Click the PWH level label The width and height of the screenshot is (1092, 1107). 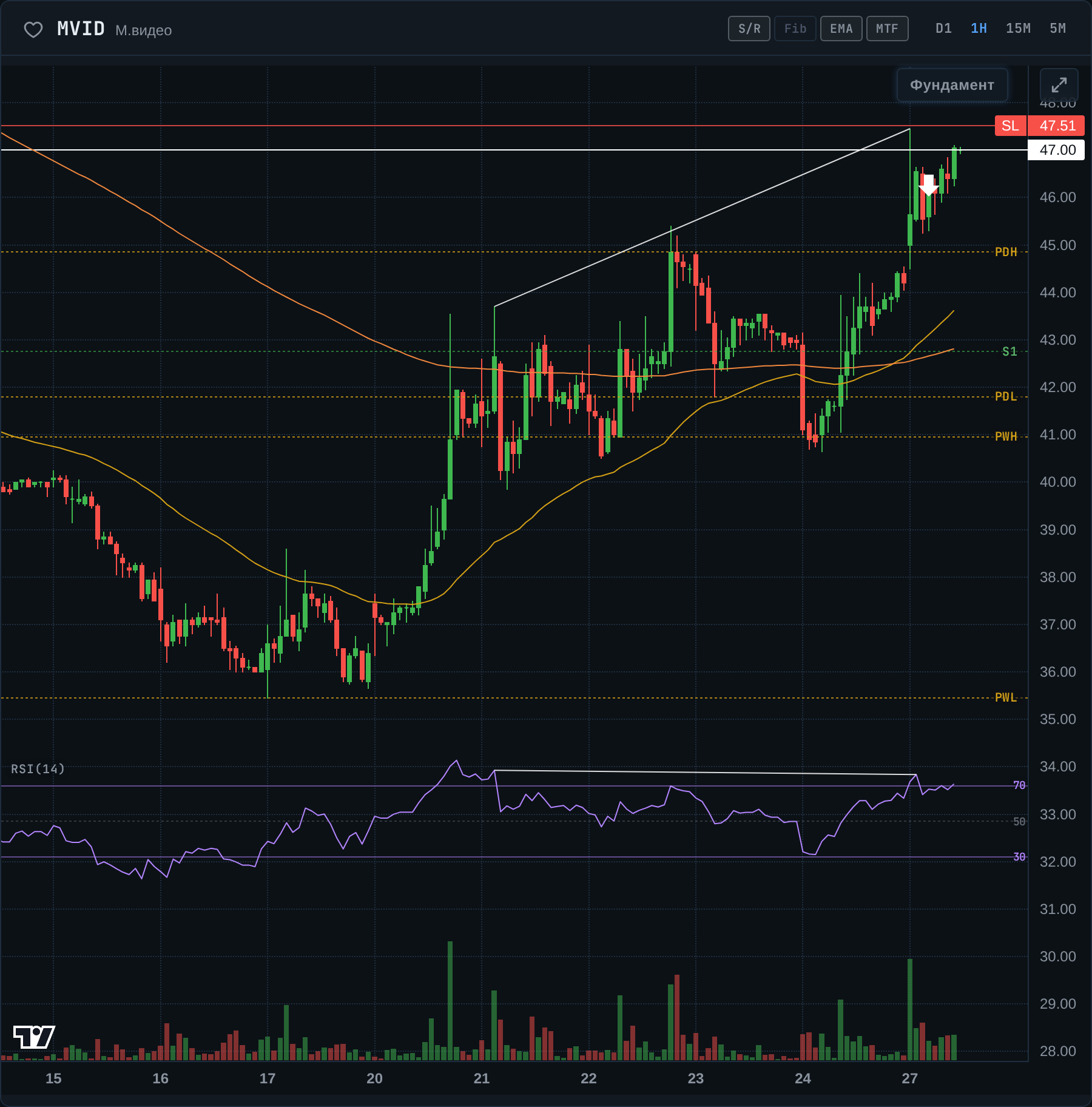pyautogui.click(x=1006, y=436)
